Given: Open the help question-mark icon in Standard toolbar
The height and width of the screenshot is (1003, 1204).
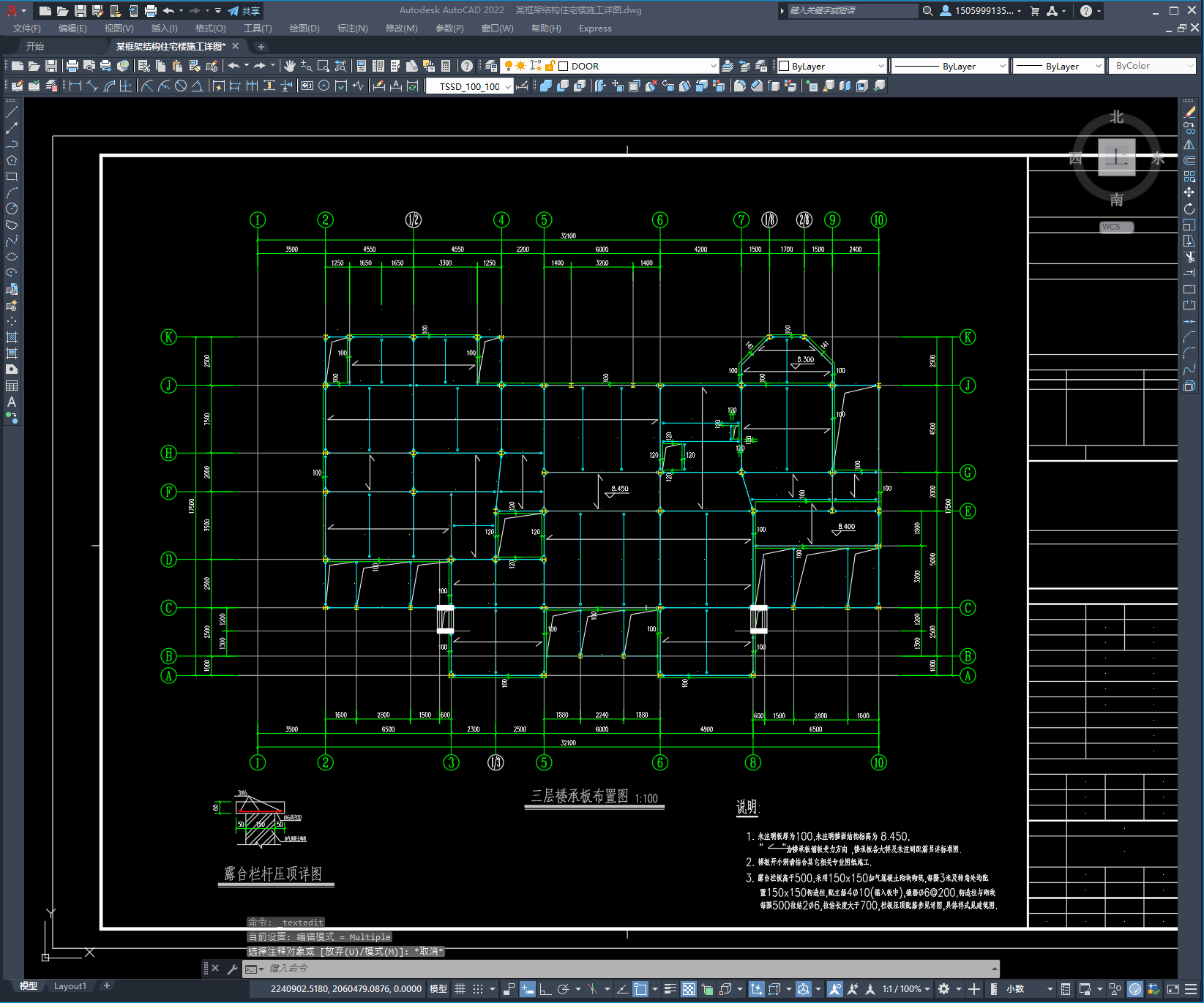Looking at the screenshot, I should [x=467, y=66].
